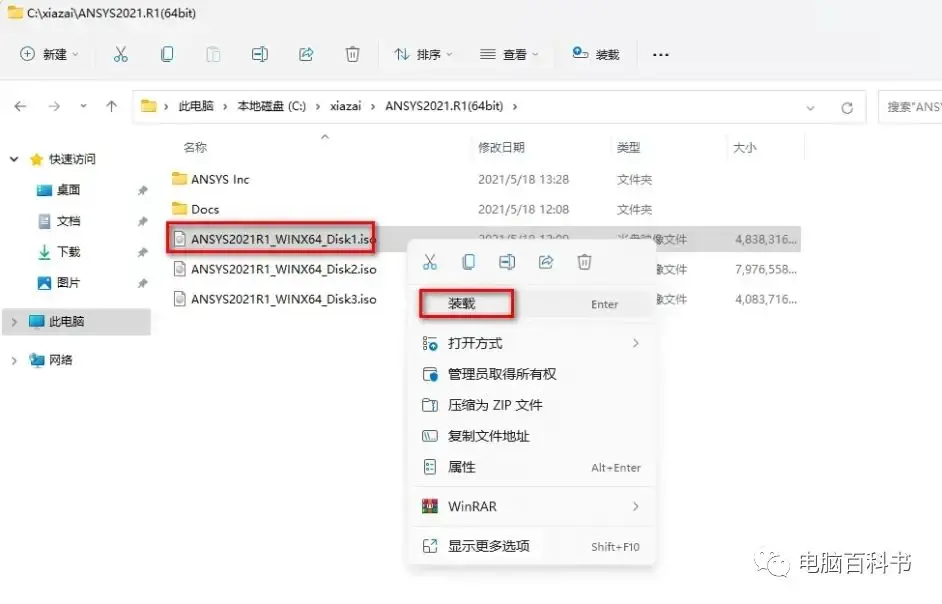Open the 新建 new item dropdown

click(49, 55)
